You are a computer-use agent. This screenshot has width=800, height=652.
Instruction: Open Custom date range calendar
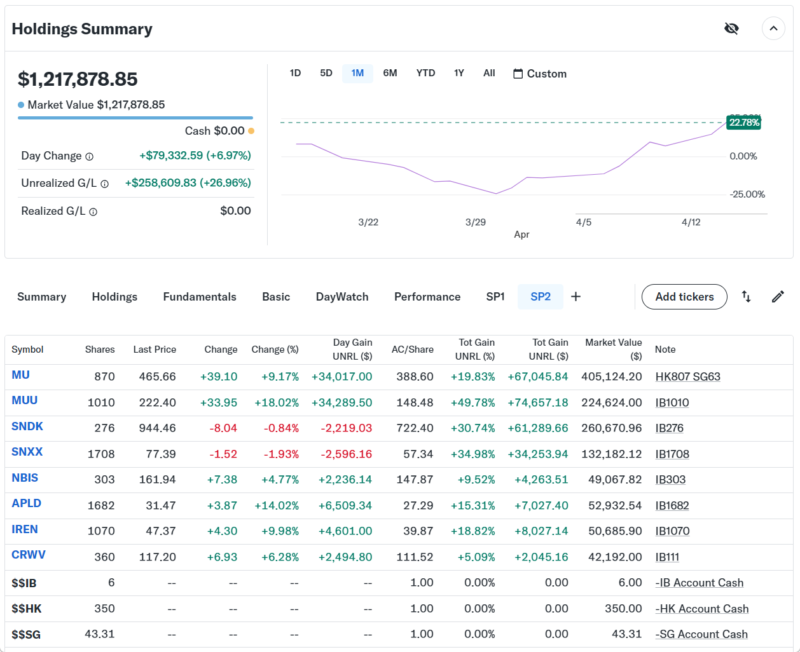[x=540, y=74]
